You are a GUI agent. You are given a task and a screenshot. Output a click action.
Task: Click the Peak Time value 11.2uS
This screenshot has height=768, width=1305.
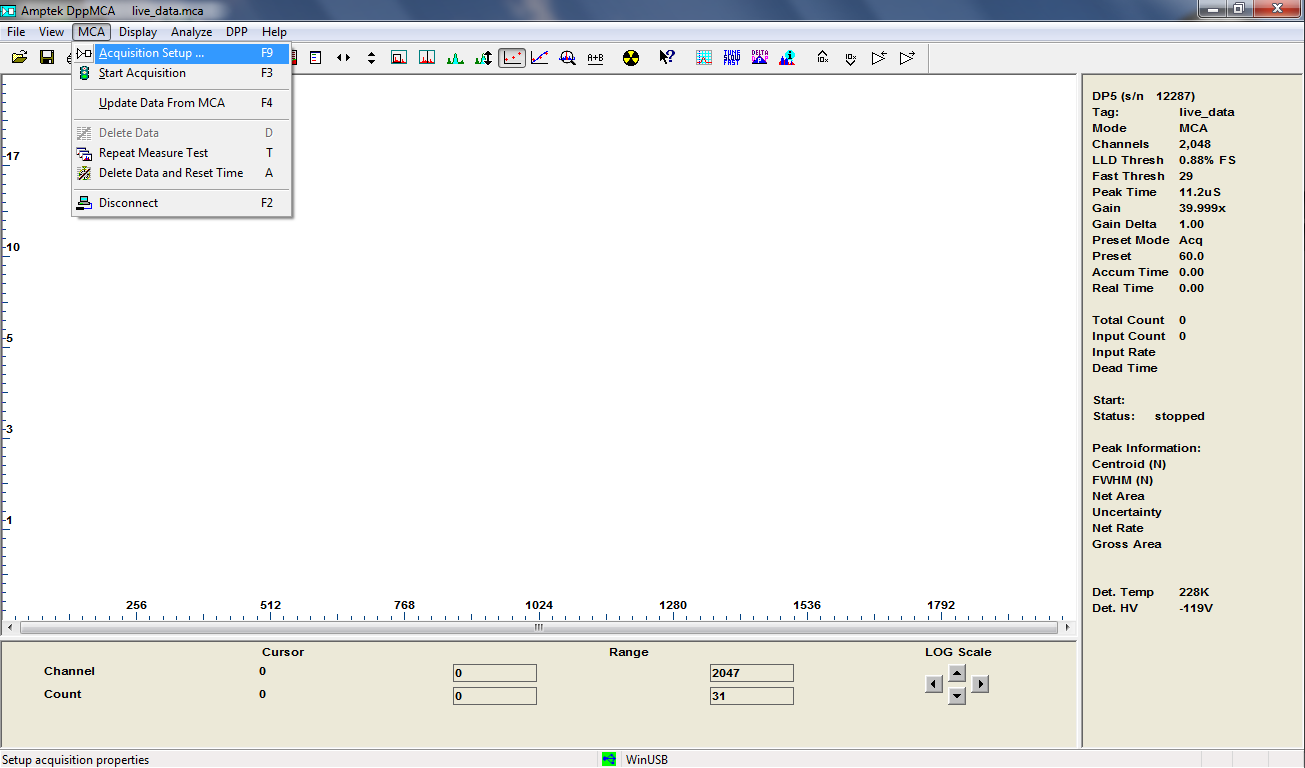point(1200,192)
